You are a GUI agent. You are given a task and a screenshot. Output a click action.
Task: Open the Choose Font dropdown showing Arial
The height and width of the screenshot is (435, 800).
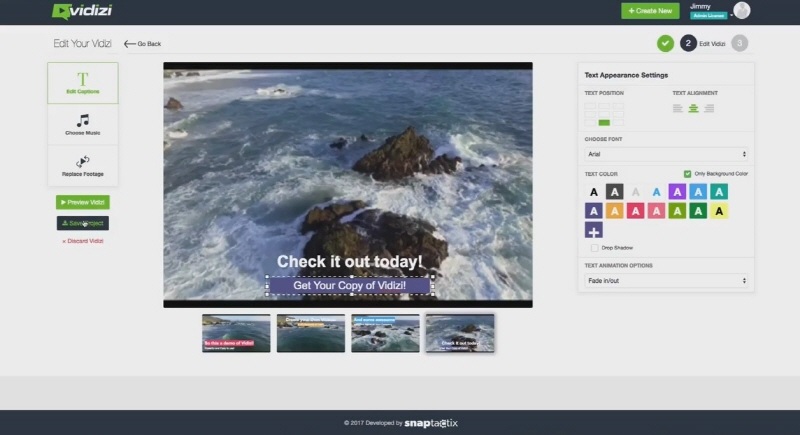tap(666, 154)
